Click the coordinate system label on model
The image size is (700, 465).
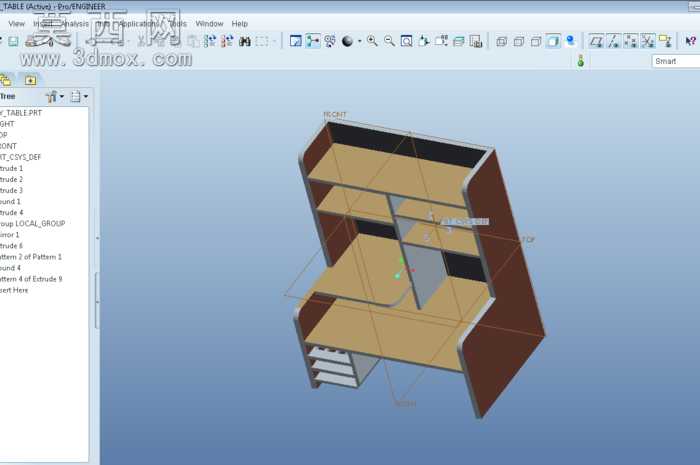tap(465, 221)
